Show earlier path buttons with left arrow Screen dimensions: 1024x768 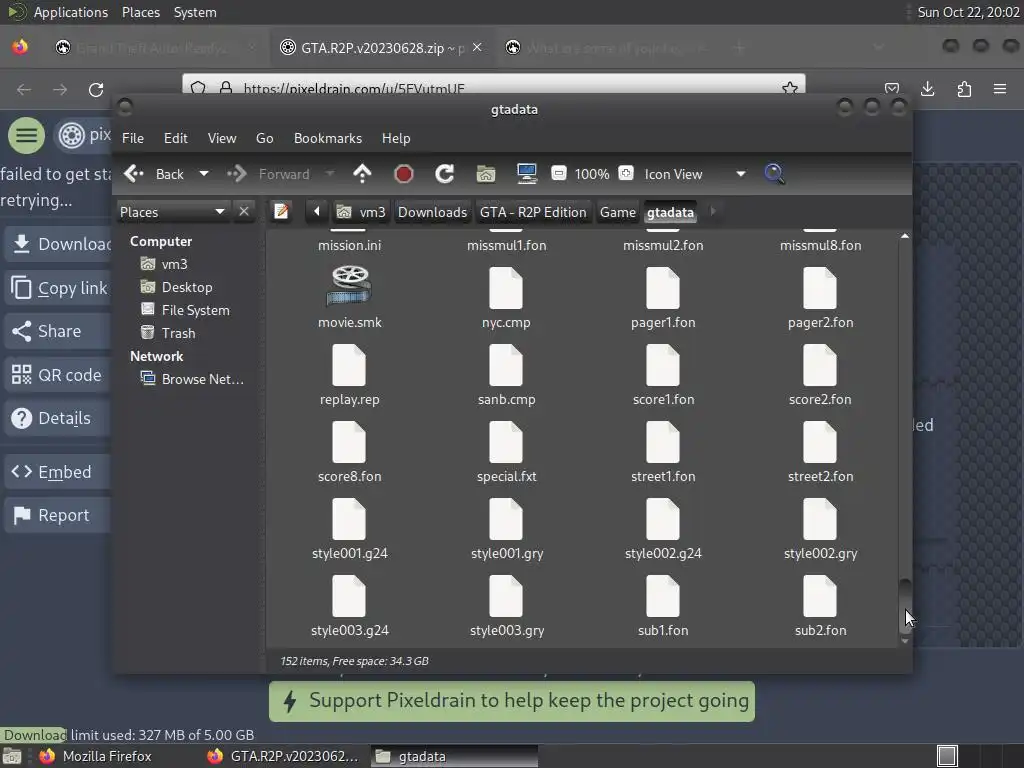(317, 212)
